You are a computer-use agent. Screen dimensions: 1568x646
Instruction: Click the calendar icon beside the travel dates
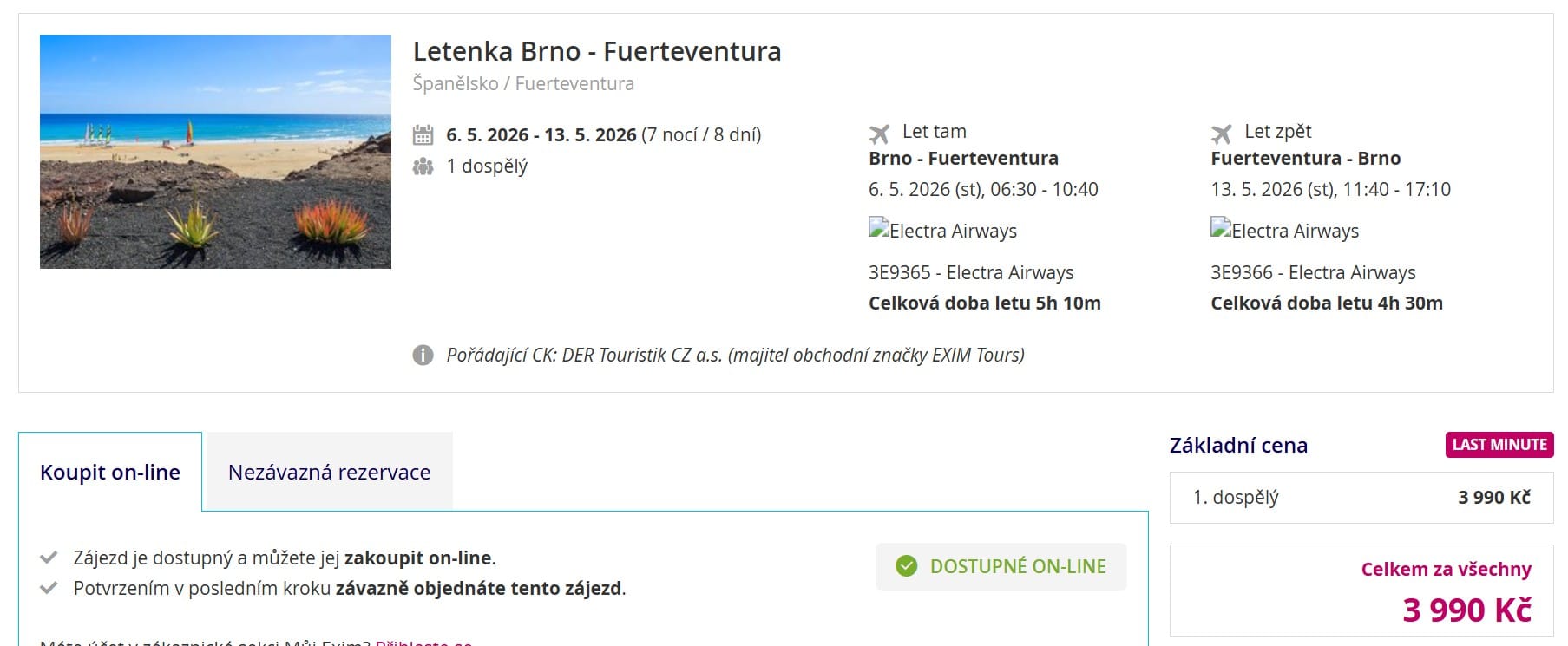coord(423,135)
